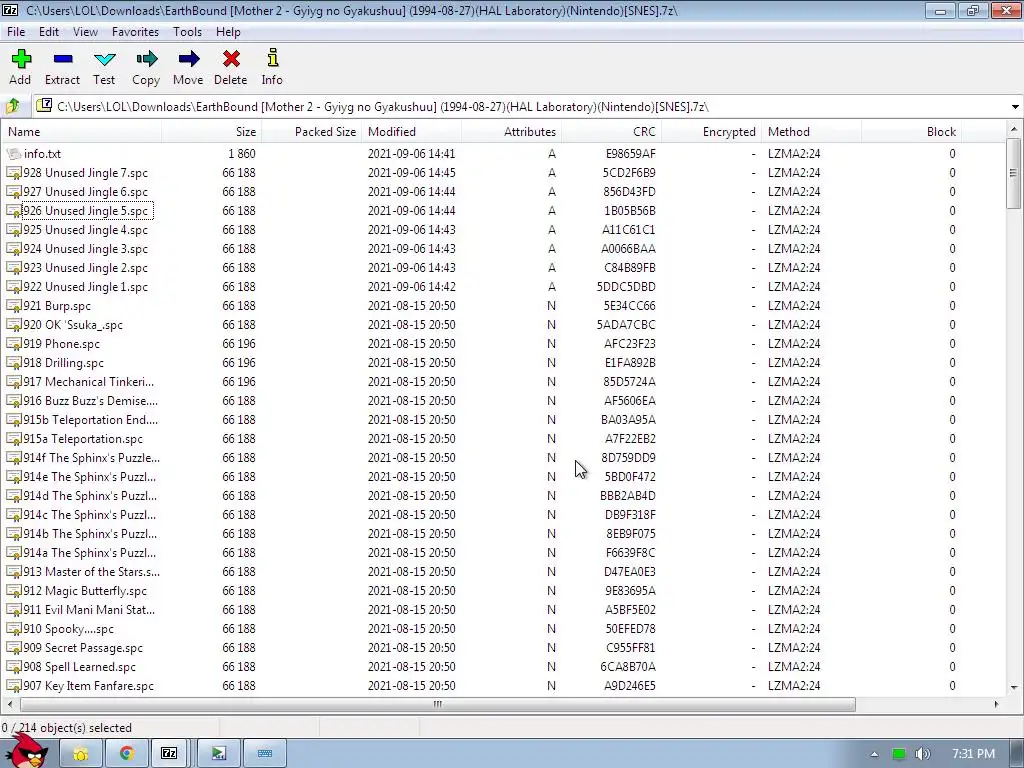Click the red Delete icon
Screen dimensions: 1024x768
tap(231, 59)
